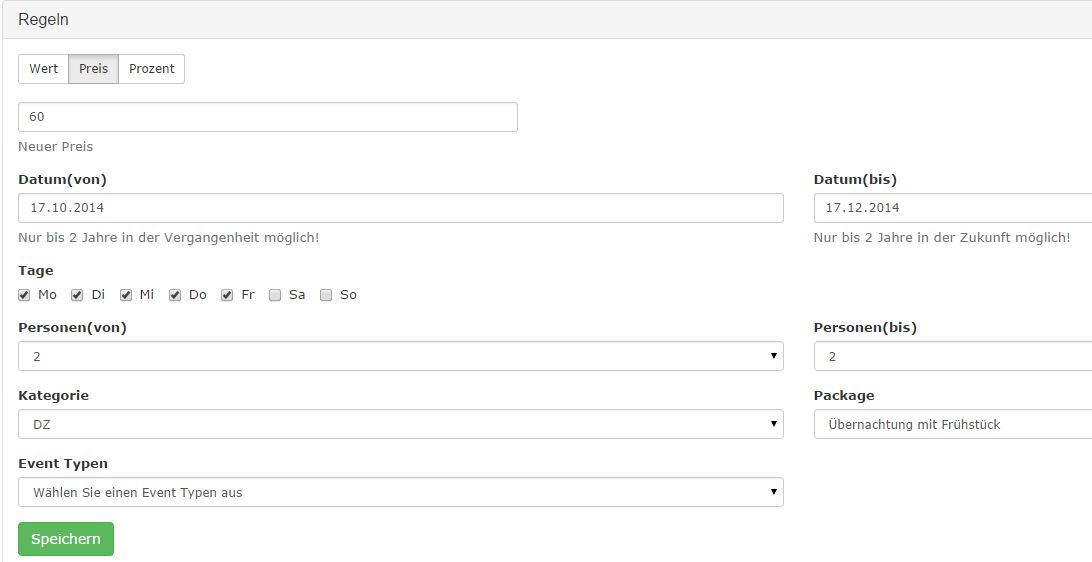Click the Datum(von) date field
This screenshot has height=562, width=1092.
(400, 208)
